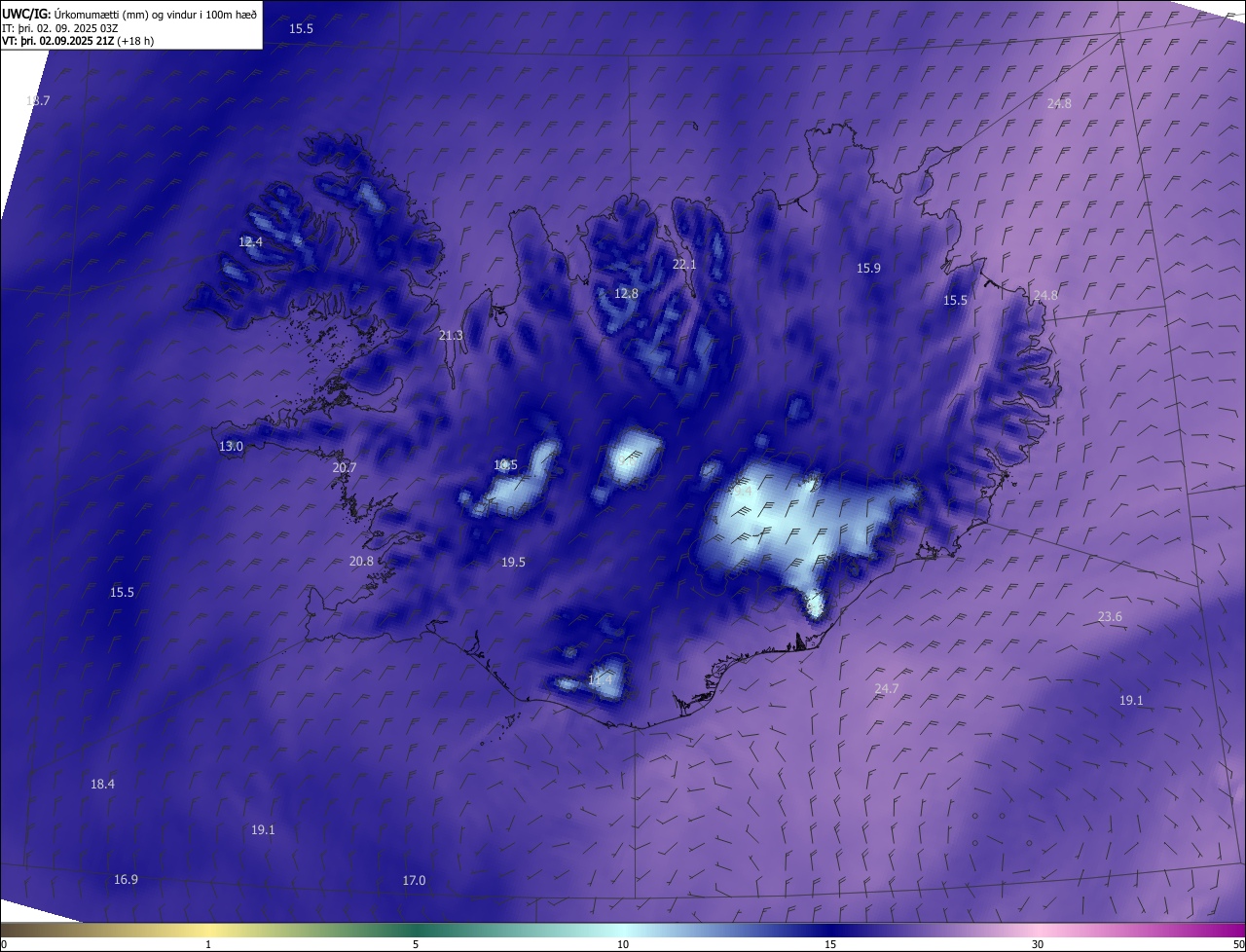Select the 13.0 value label
Image resolution: width=1246 pixels, height=952 pixels.
click(x=231, y=447)
